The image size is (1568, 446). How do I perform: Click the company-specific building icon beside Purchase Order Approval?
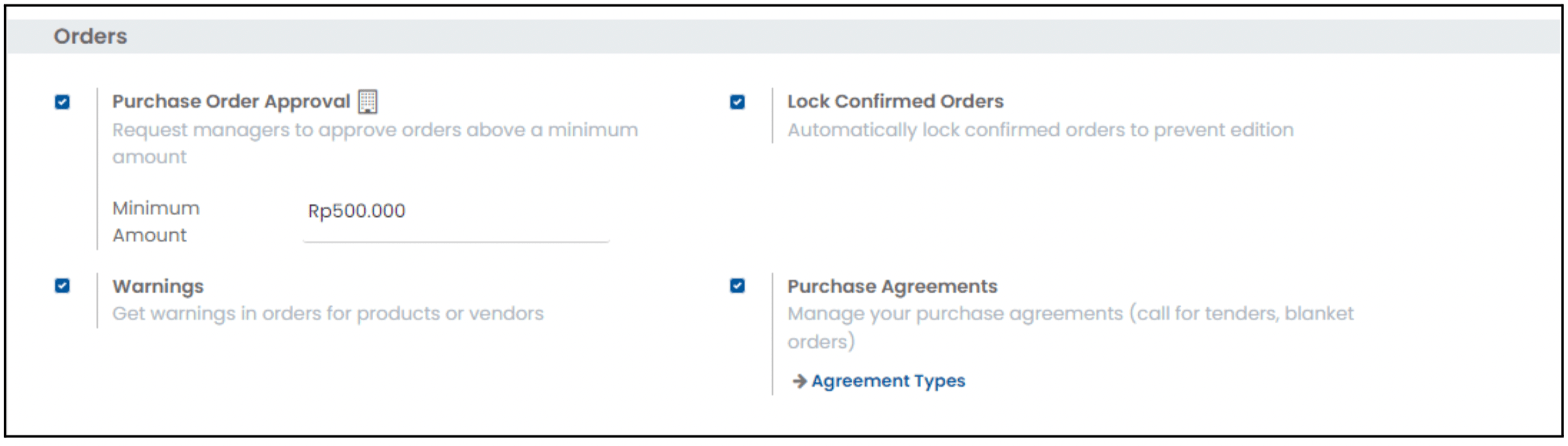point(368,101)
